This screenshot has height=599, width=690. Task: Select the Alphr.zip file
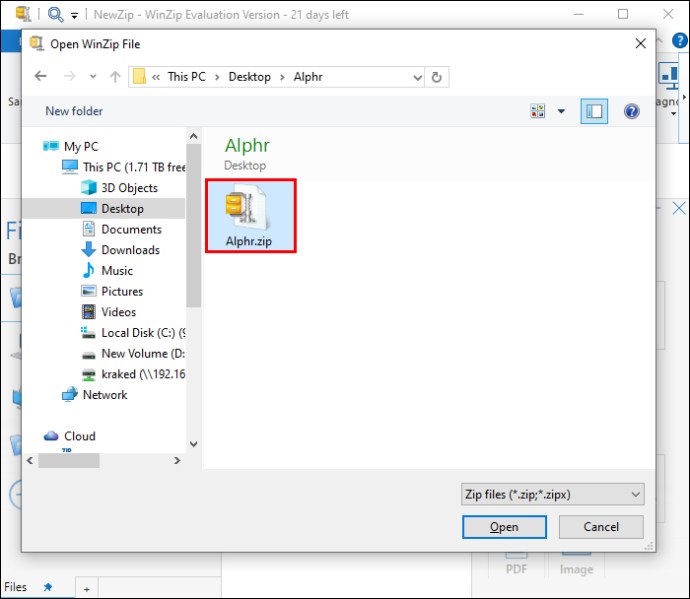coord(250,216)
